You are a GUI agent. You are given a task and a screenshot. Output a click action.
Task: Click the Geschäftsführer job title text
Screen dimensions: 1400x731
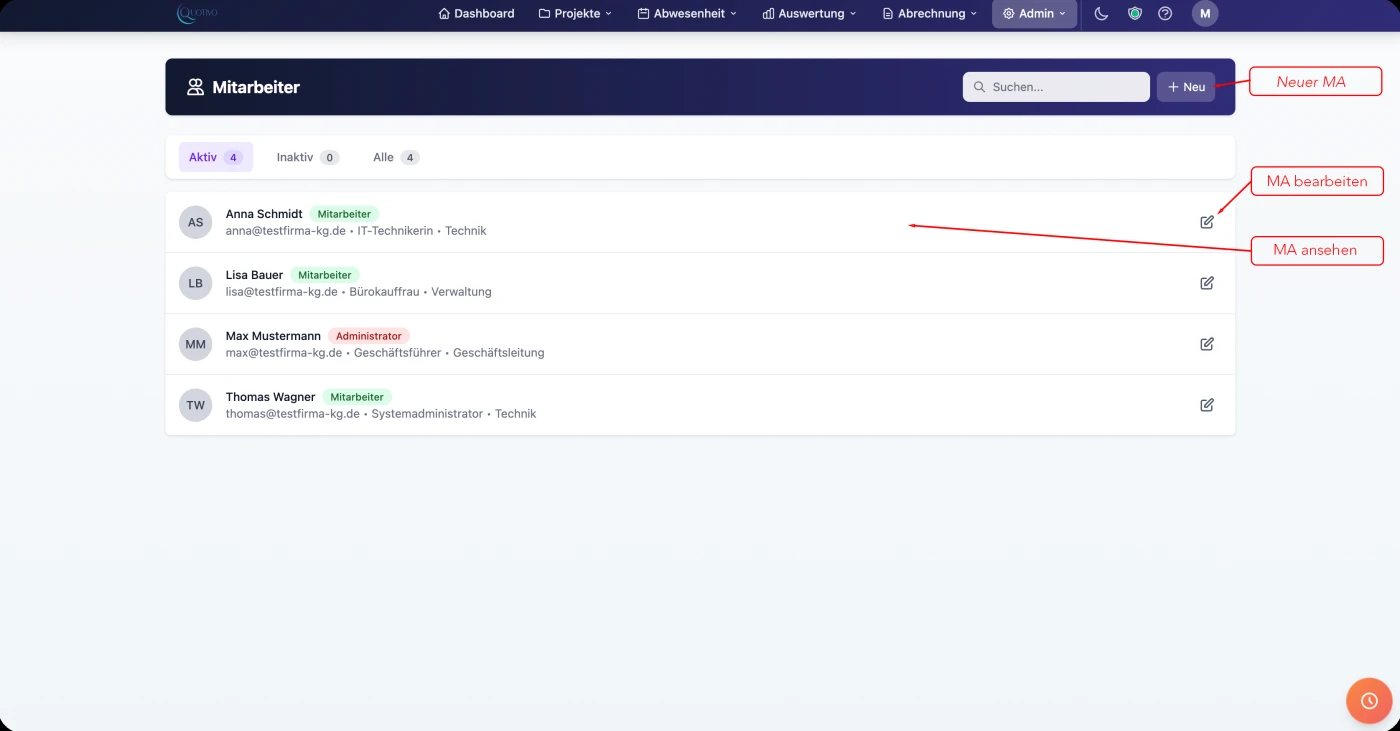pos(397,353)
